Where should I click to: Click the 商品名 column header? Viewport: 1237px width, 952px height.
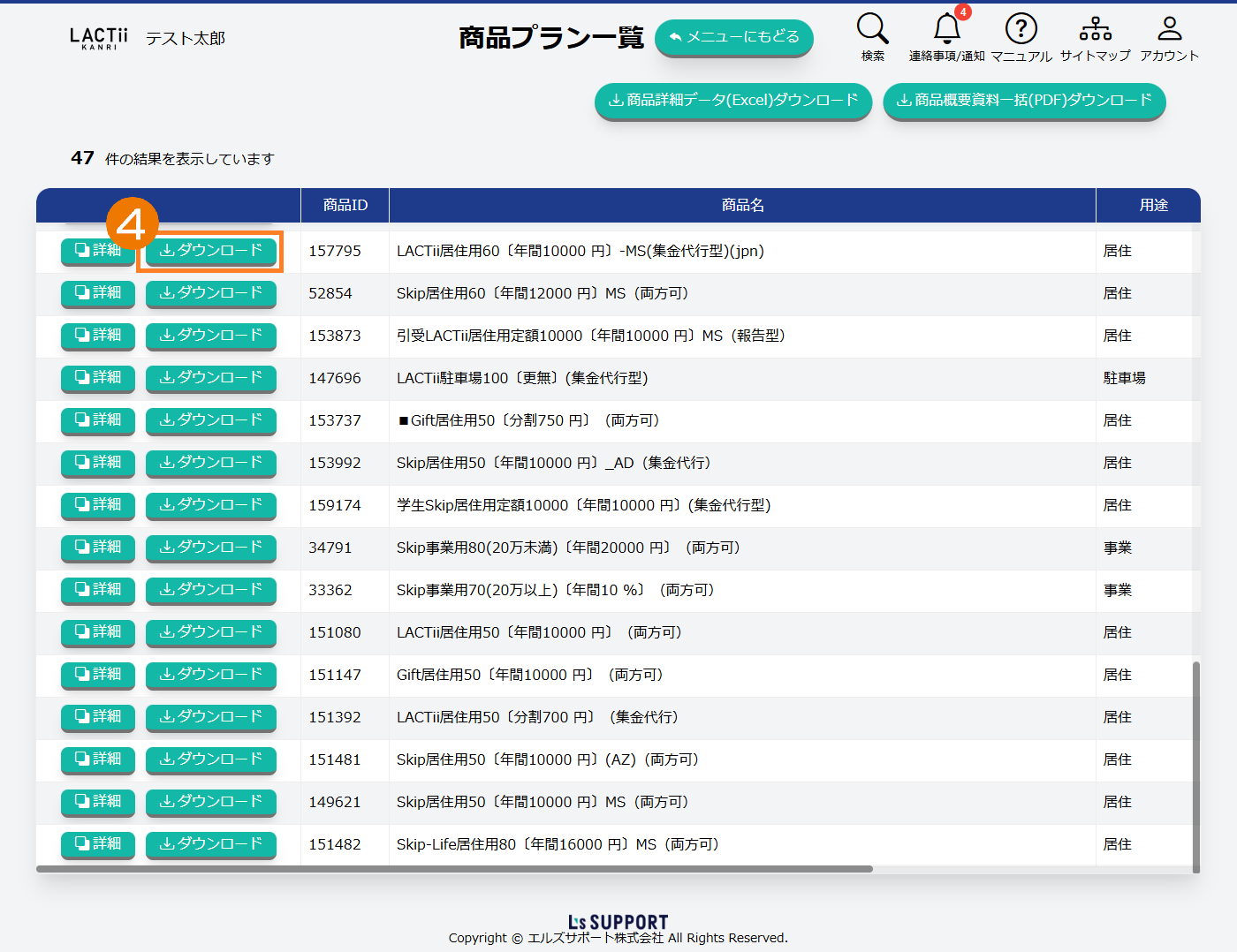pyautogui.click(x=742, y=205)
